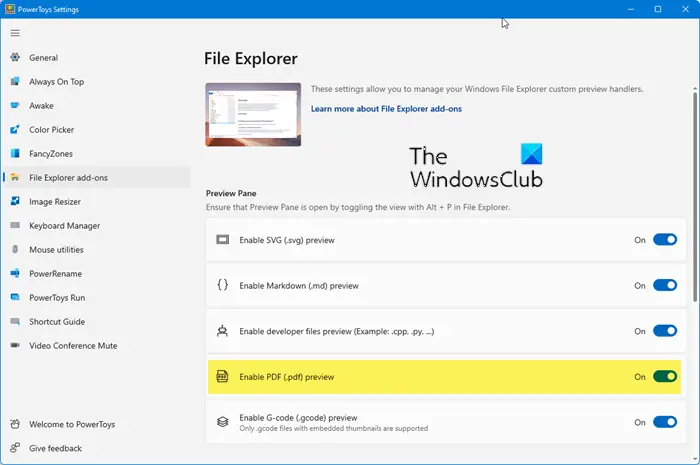Select FancyZones in sidebar
Screen dimensions: 700x465
tap(96, 154)
